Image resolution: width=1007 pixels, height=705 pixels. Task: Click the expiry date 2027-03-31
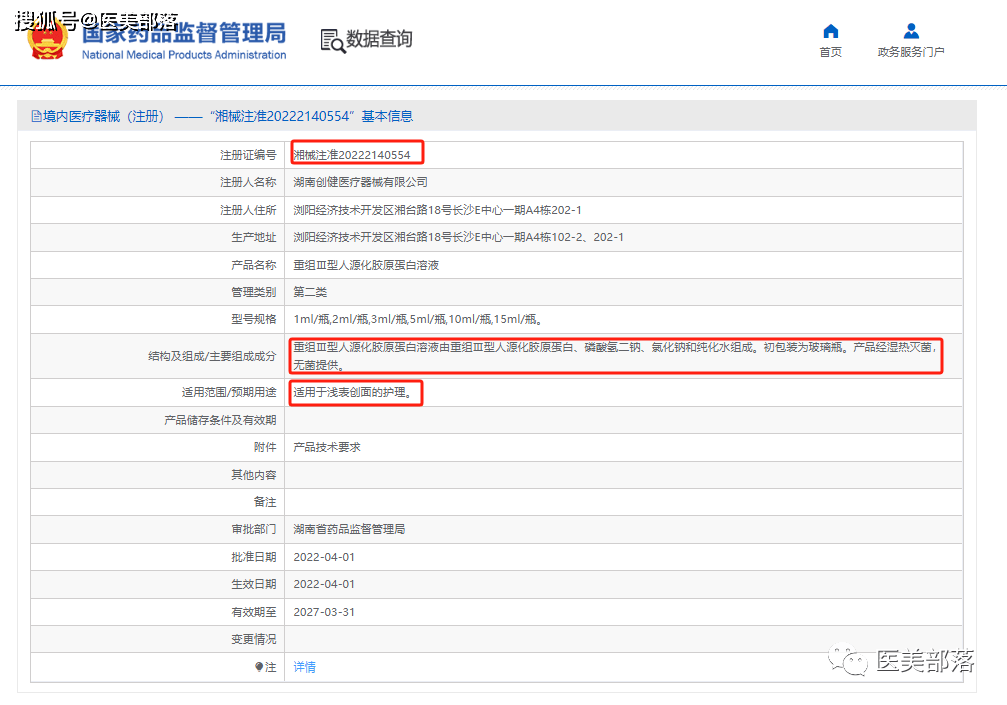point(324,612)
